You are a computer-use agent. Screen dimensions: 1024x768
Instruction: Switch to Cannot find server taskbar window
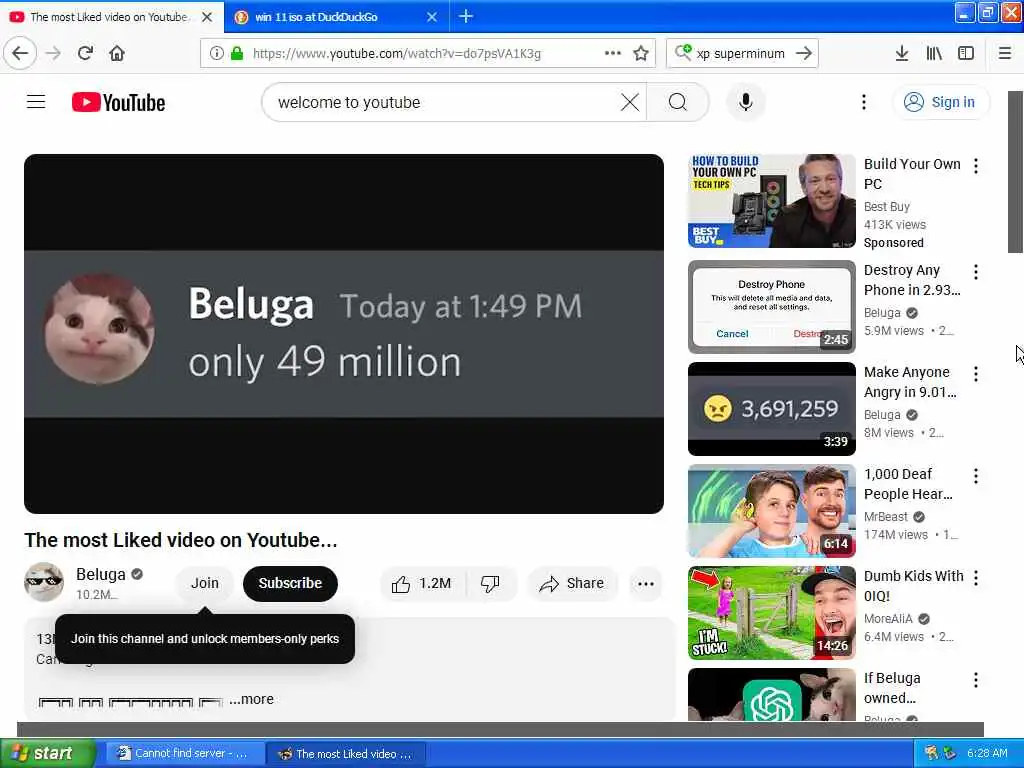coord(186,753)
